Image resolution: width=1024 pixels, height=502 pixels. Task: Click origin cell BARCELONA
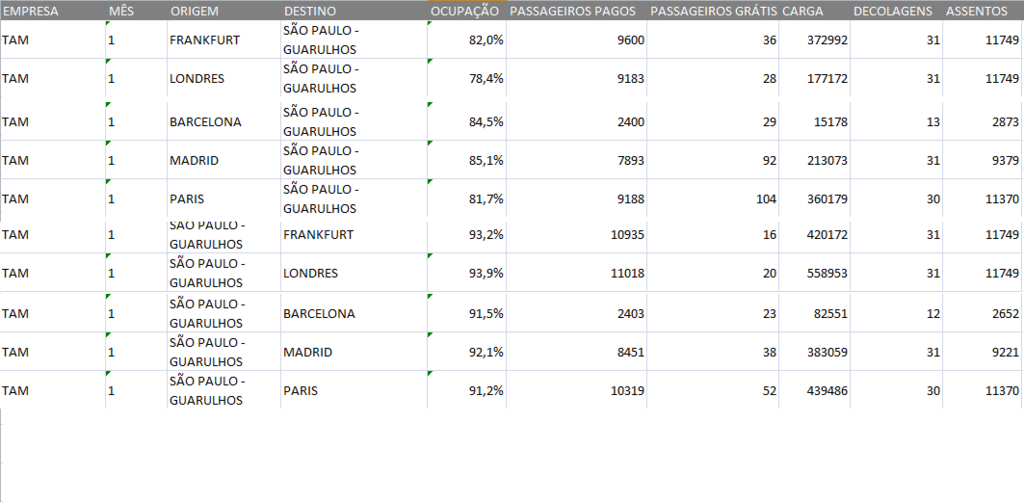223,121
